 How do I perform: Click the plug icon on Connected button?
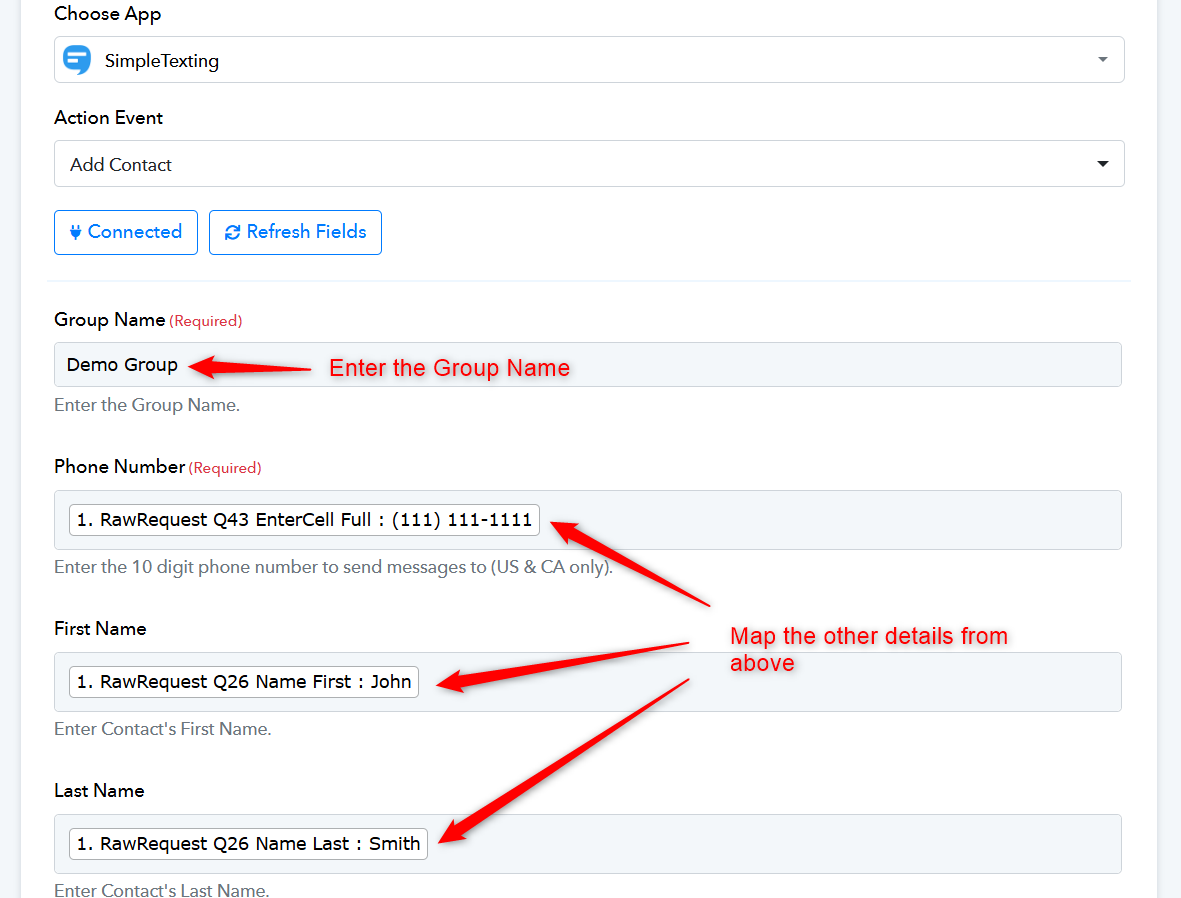pyautogui.click(x=75, y=232)
